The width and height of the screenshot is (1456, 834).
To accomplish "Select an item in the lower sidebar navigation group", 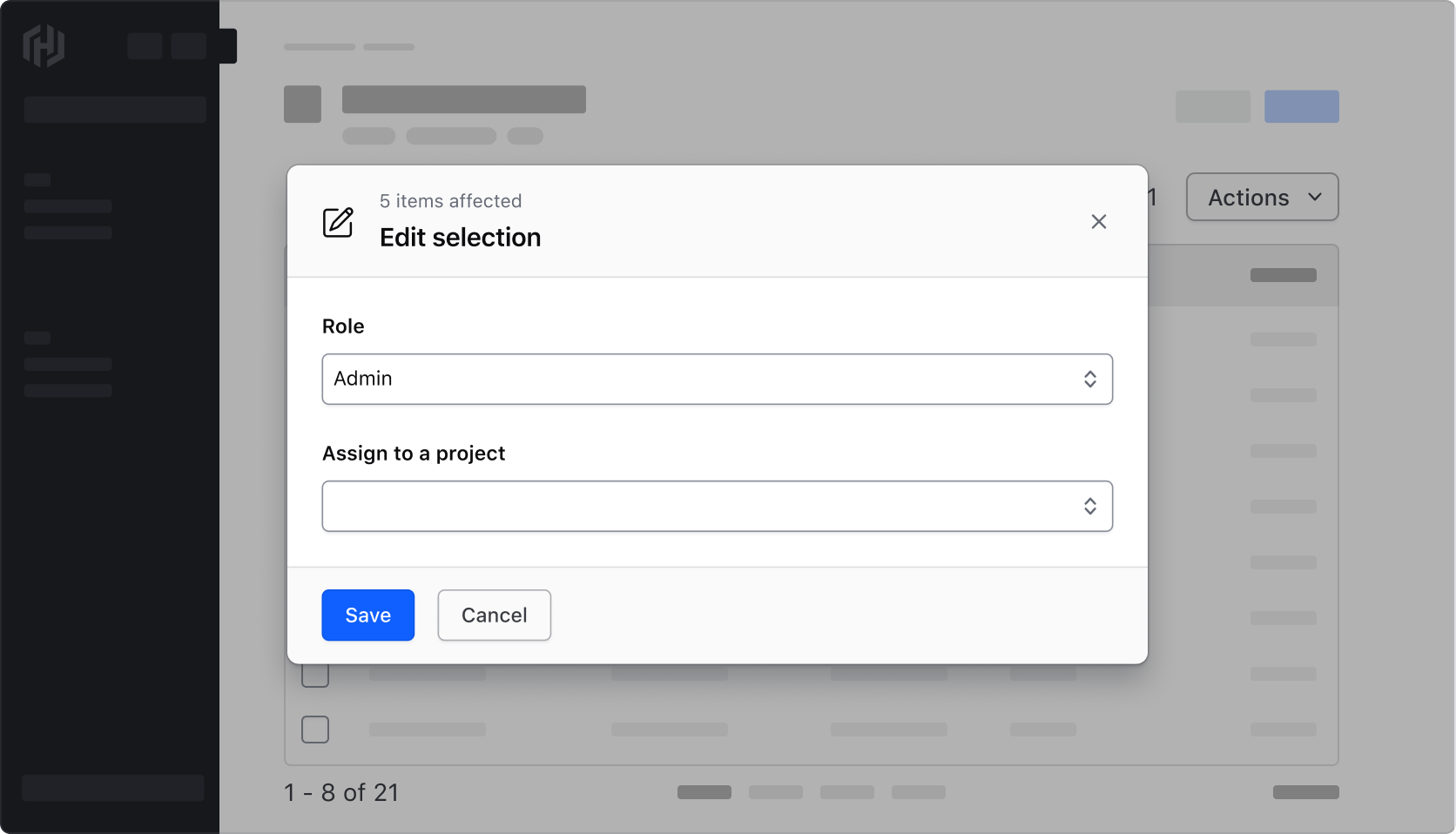I will click(x=68, y=364).
